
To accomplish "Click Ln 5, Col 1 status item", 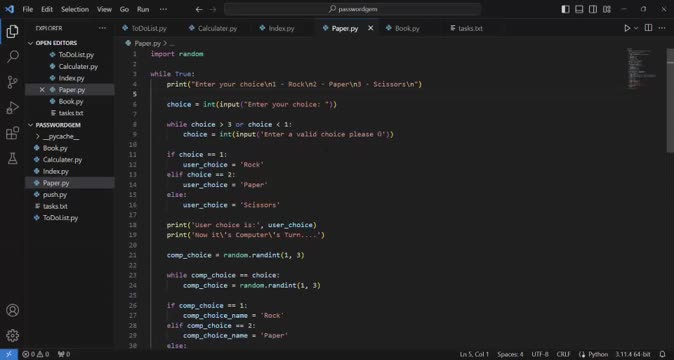I will [474, 354].
